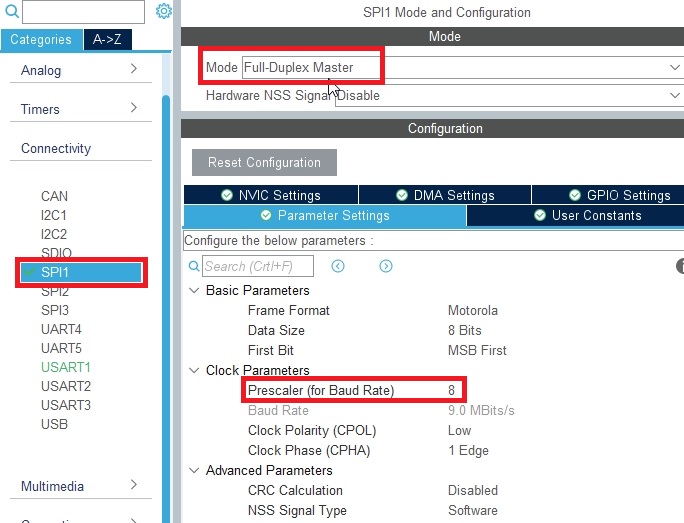Viewport: 684px width, 523px height.
Task: Click the Frame Format label
Action: [x=289, y=311]
